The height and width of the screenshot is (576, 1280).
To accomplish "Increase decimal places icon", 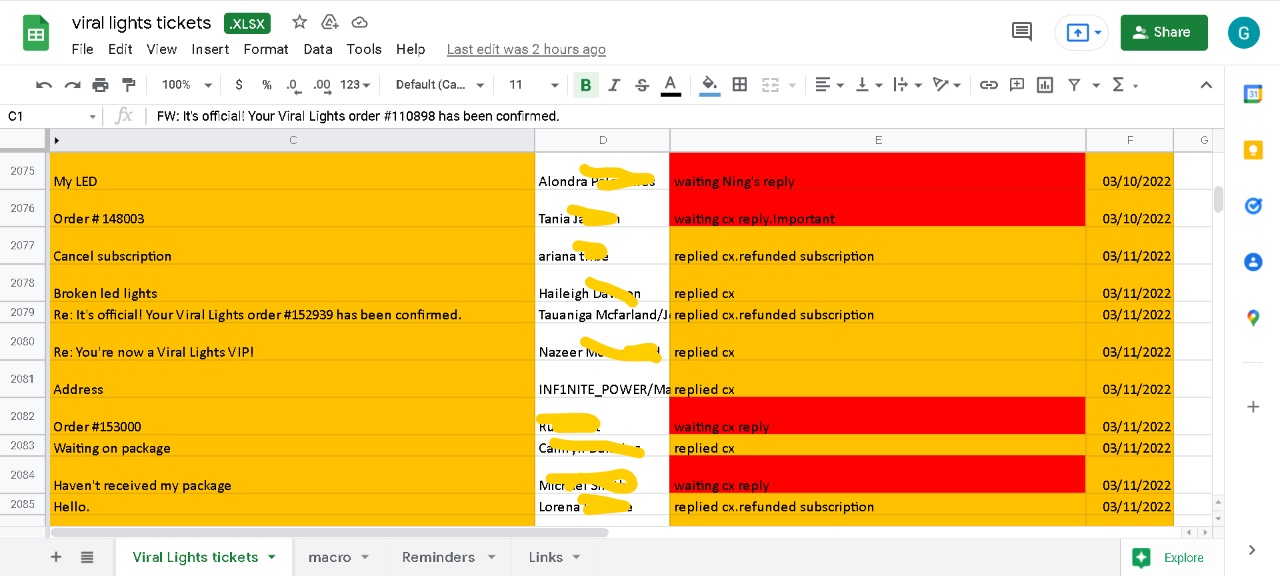I will pos(321,85).
